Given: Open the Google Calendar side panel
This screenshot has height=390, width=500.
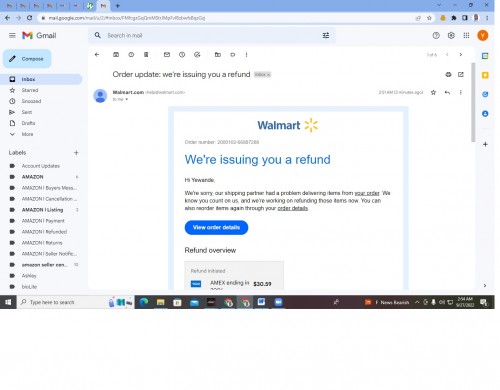Looking at the screenshot, I should [485, 56].
